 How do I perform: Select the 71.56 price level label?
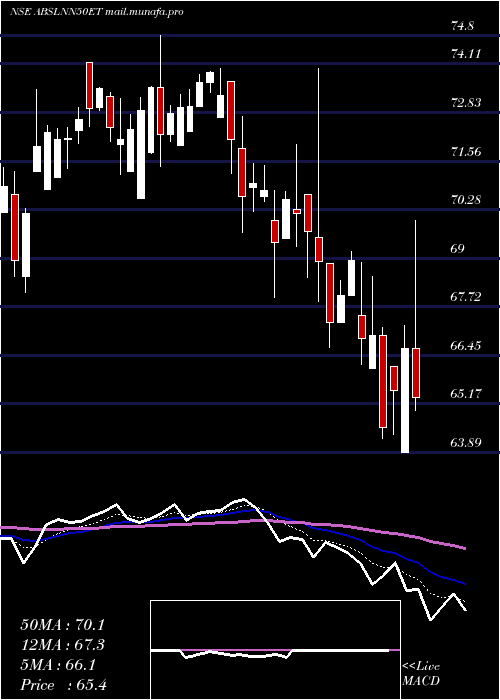click(x=466, y=151)
